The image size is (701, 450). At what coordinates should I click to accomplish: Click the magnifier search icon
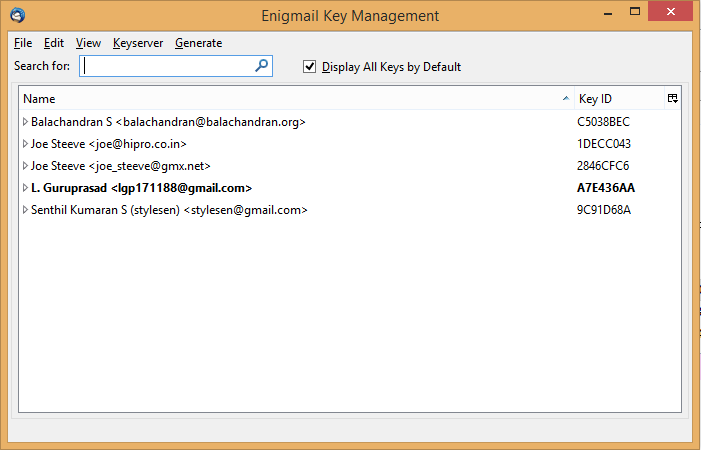[x=261, y=66]
